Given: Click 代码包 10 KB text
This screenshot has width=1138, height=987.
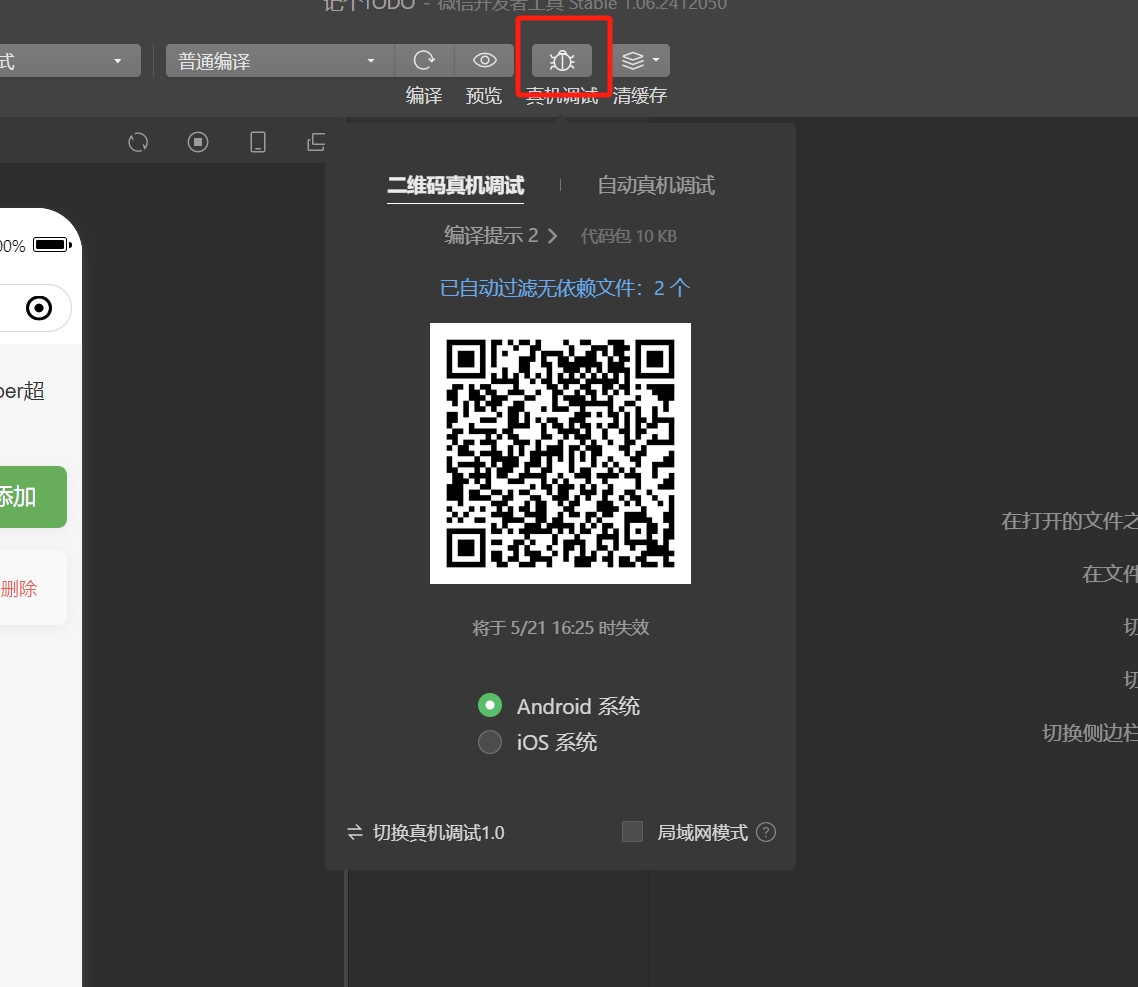Looking at the screenshot, I should [629, 236].
